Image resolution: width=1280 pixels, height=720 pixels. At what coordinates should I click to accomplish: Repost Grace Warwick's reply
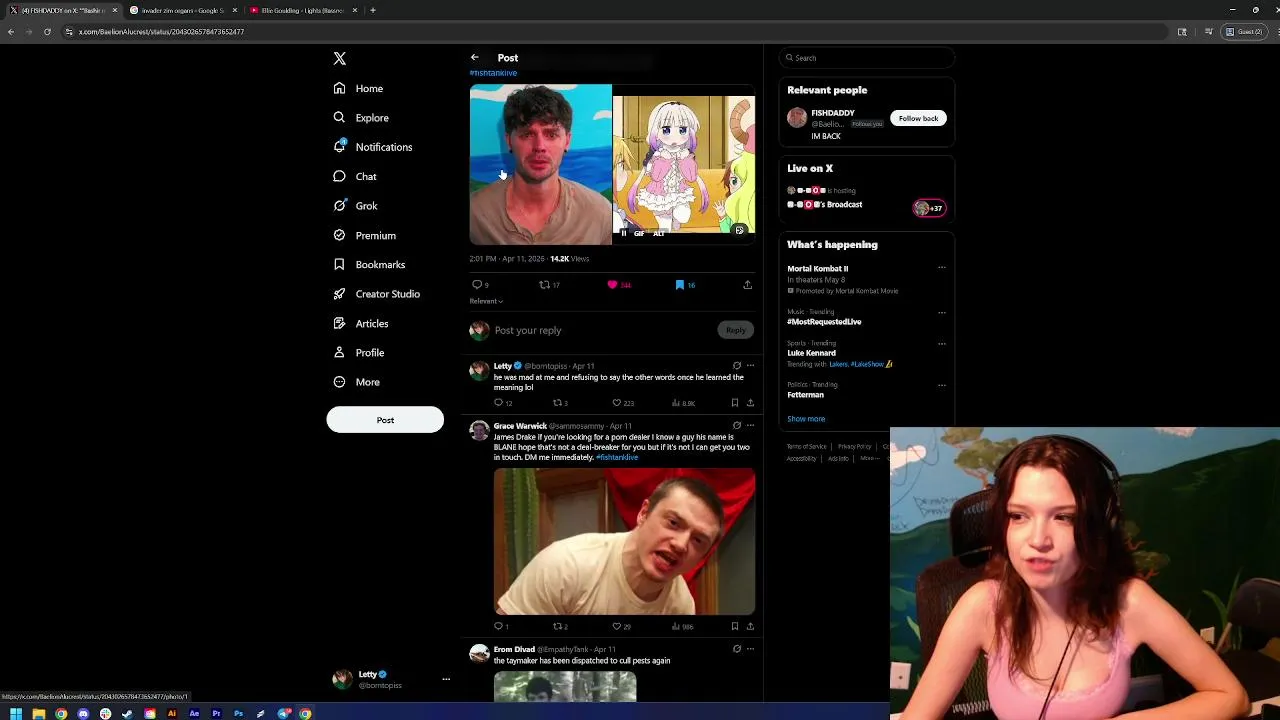[x=558, y=627]
